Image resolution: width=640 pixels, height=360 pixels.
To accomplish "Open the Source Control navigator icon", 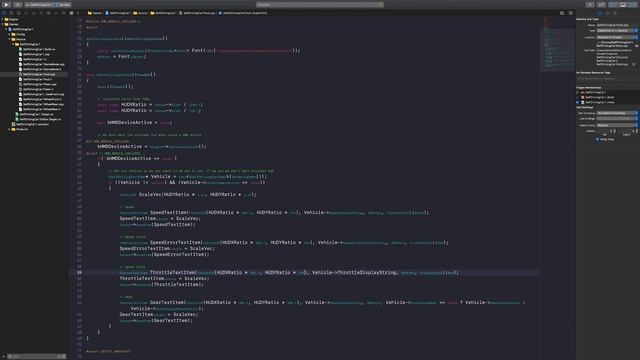I will pos(11,13).
